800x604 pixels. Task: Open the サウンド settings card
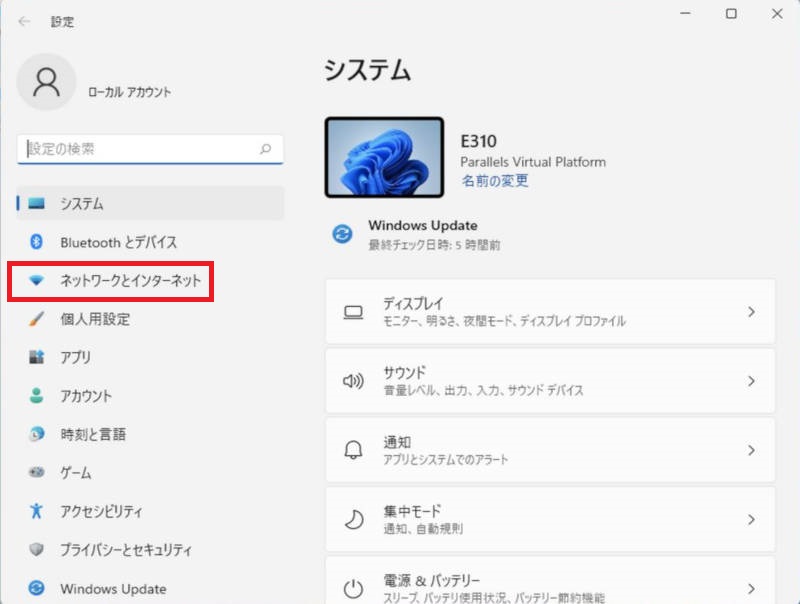point(550,381)
